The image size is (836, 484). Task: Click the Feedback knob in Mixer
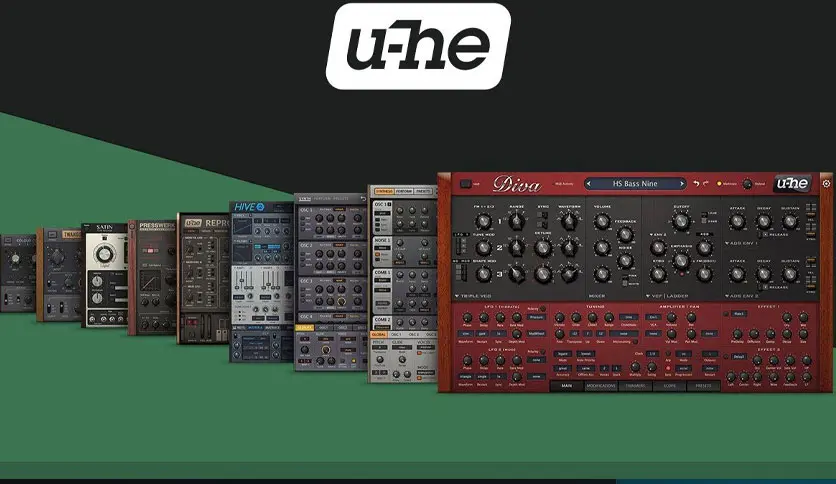[625, 235]
